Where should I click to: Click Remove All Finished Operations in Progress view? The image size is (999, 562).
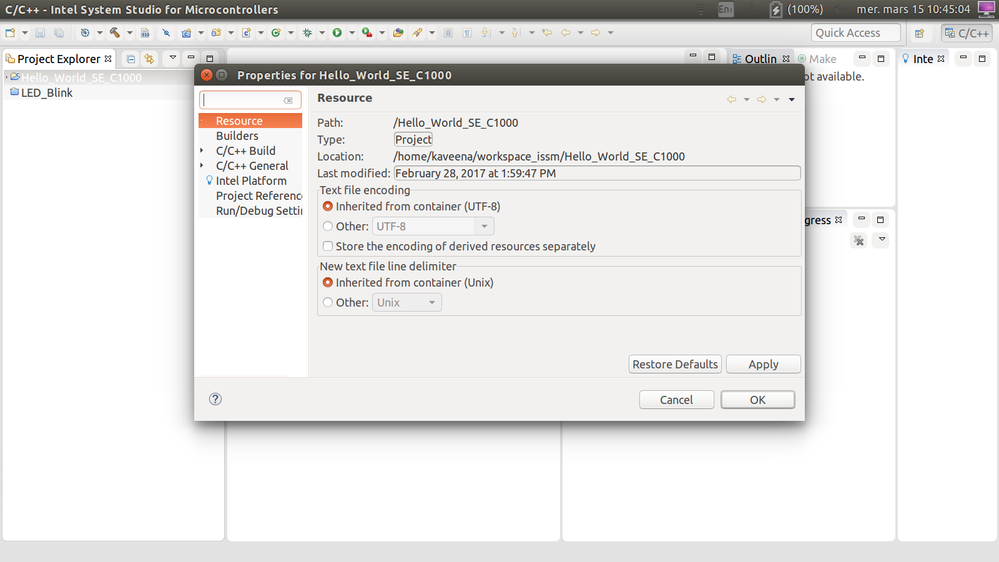coord(859,240)
